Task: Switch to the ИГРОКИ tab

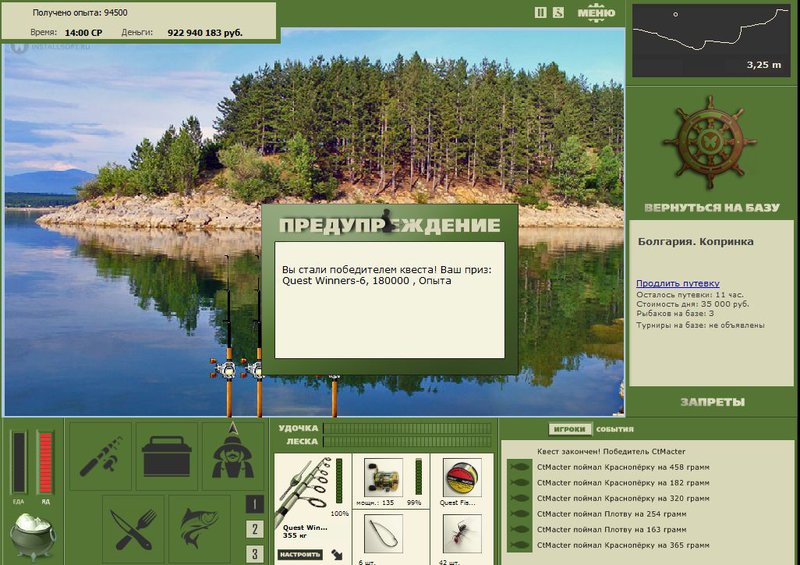Action: click(x=569, y=429)
